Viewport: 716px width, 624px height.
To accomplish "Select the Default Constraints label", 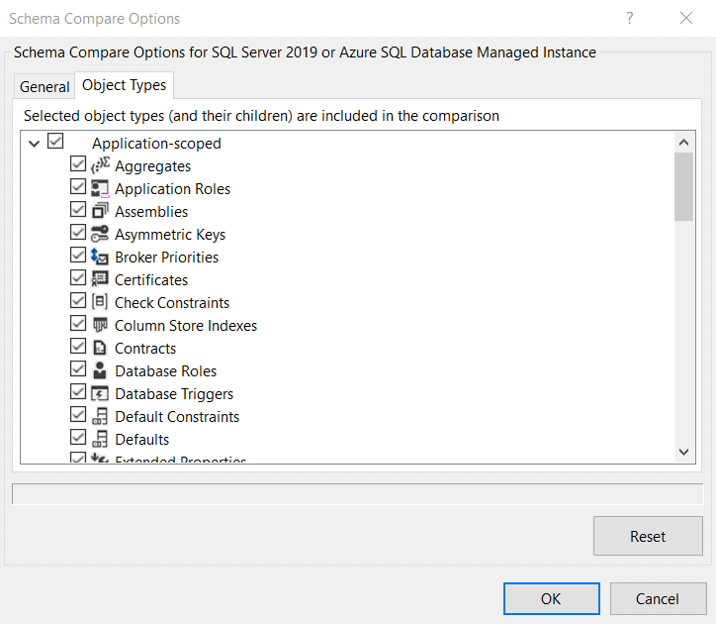I will 177,417.
